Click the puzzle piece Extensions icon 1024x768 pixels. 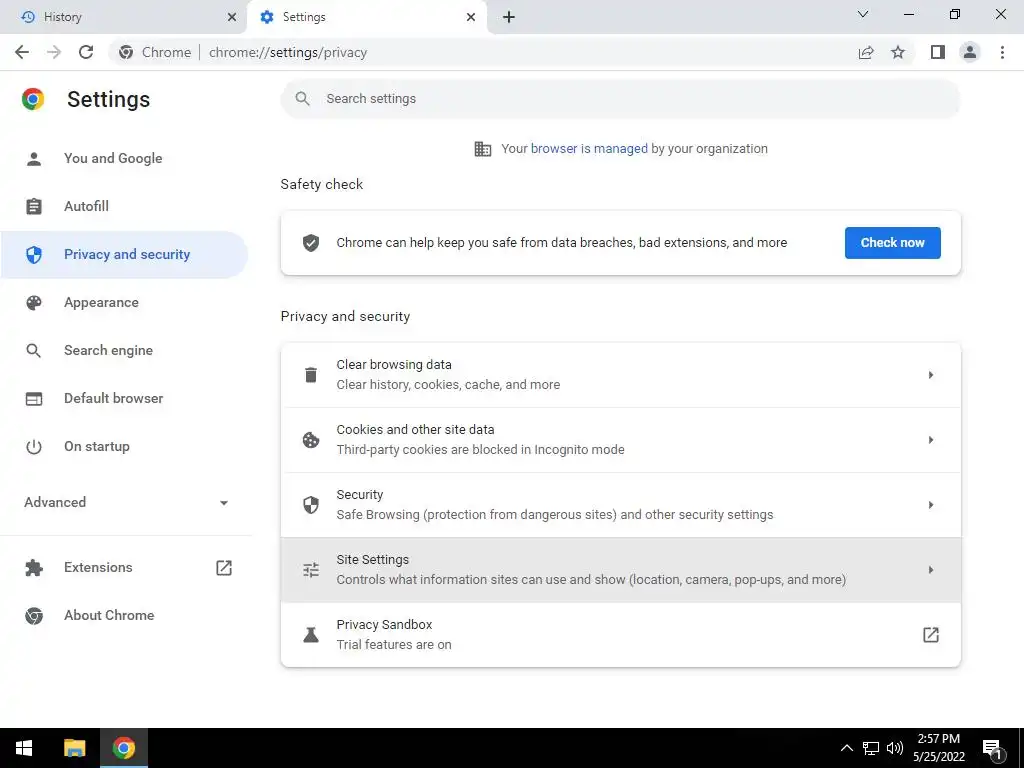[34, 568]
